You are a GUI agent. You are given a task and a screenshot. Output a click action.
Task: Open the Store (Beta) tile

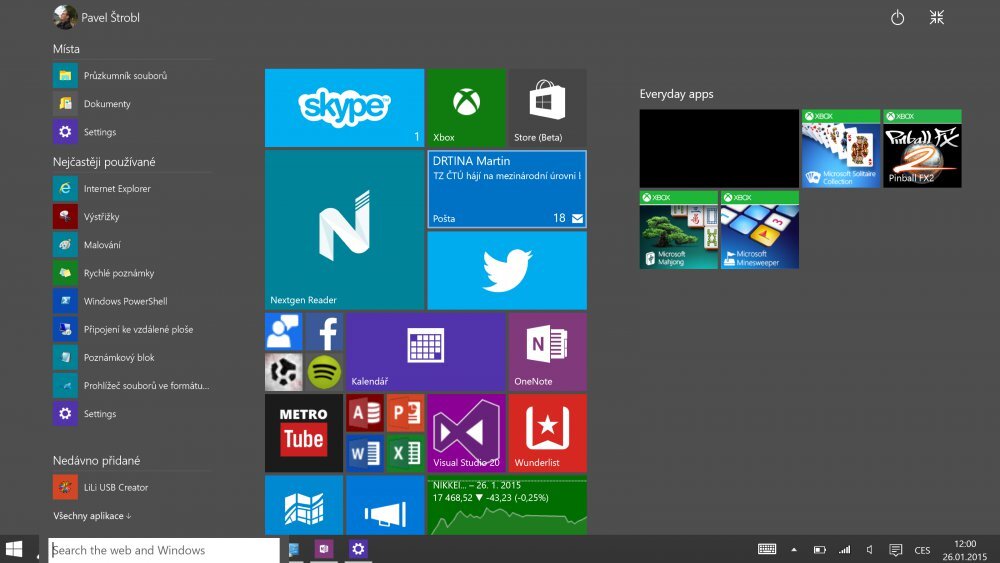pos(547,108)
